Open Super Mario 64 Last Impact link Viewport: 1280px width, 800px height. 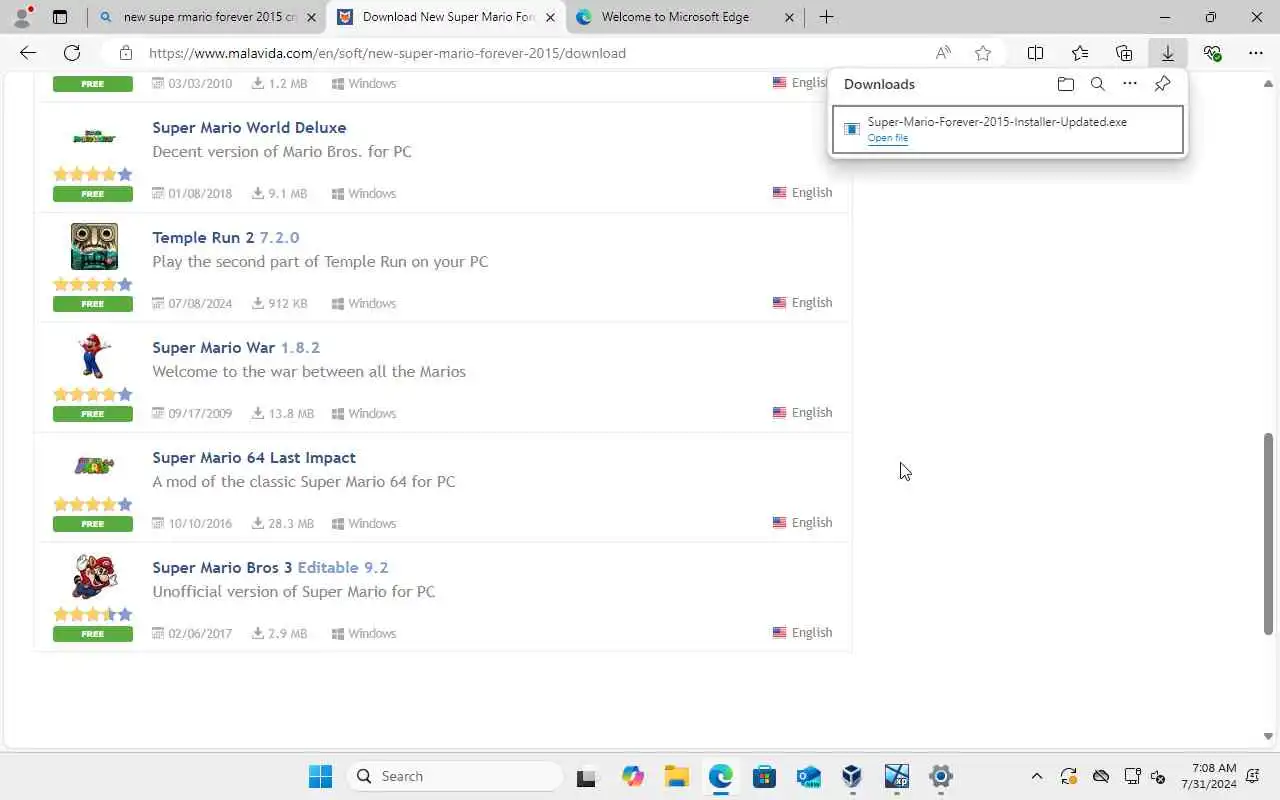click(x=254, y=457)
